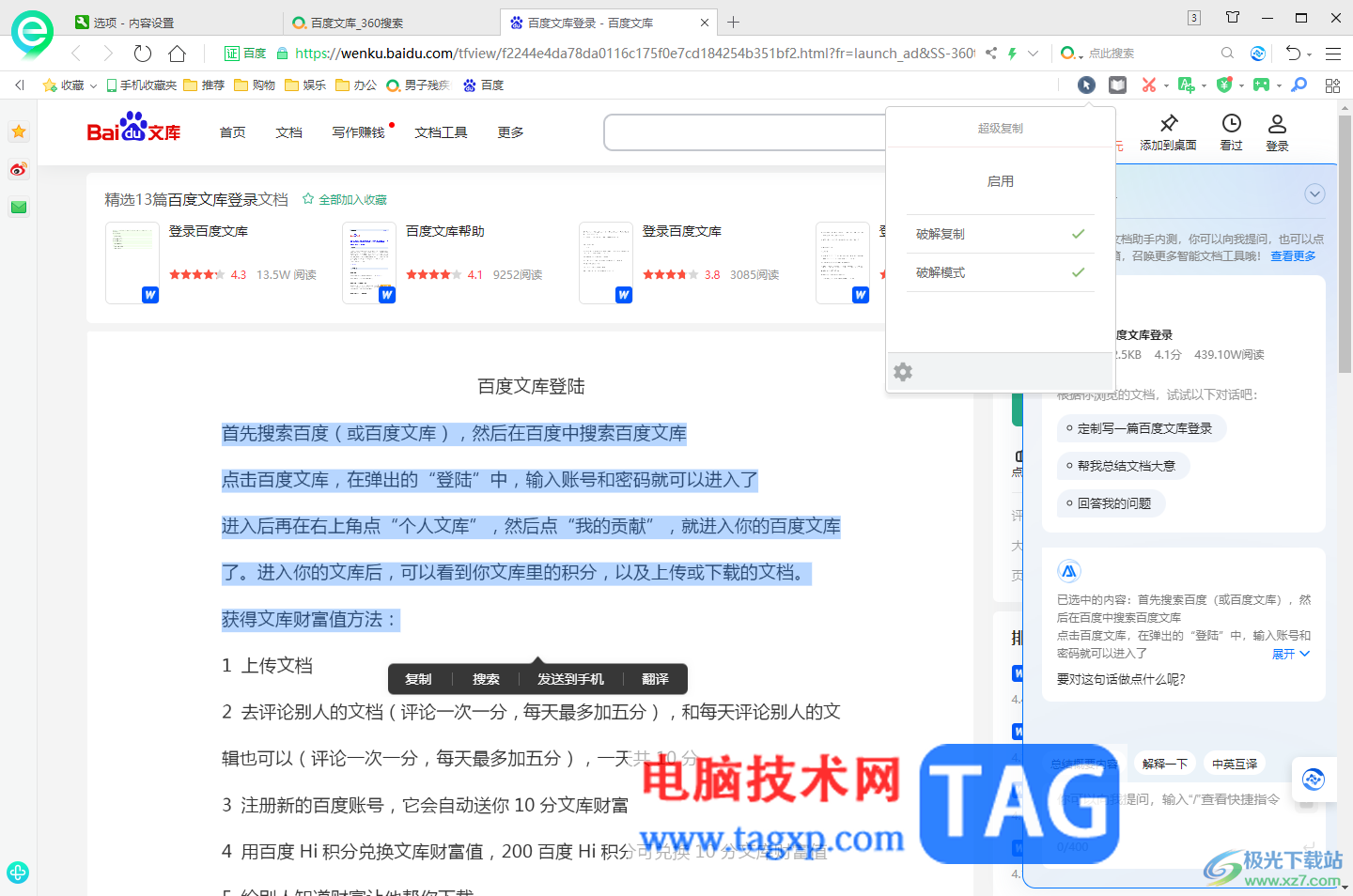Click the blue key password extension icon
Image resolution: width=1353 pixels, height=896 pixels.
pos(1299,85)
